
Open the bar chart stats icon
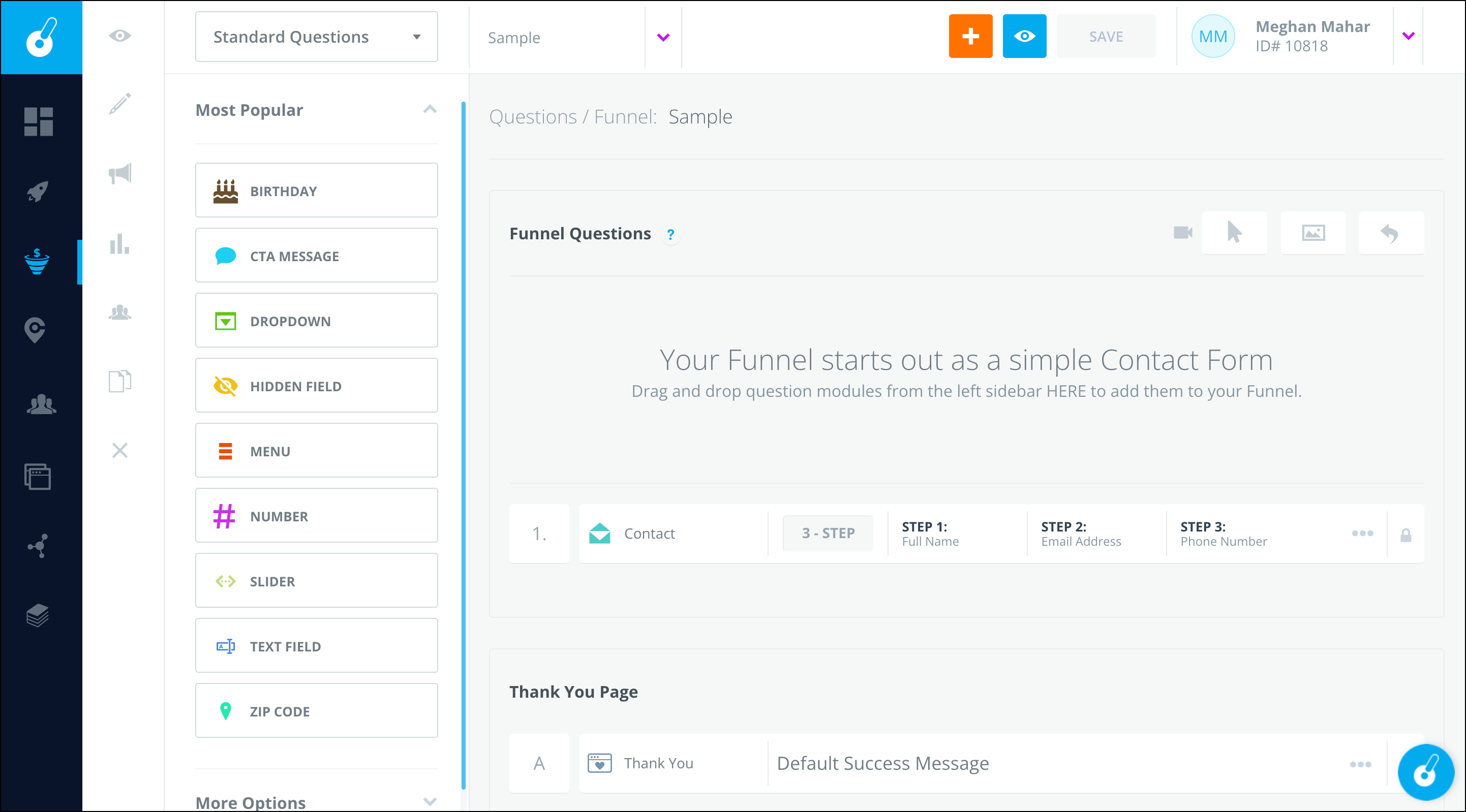coord(119,243)
